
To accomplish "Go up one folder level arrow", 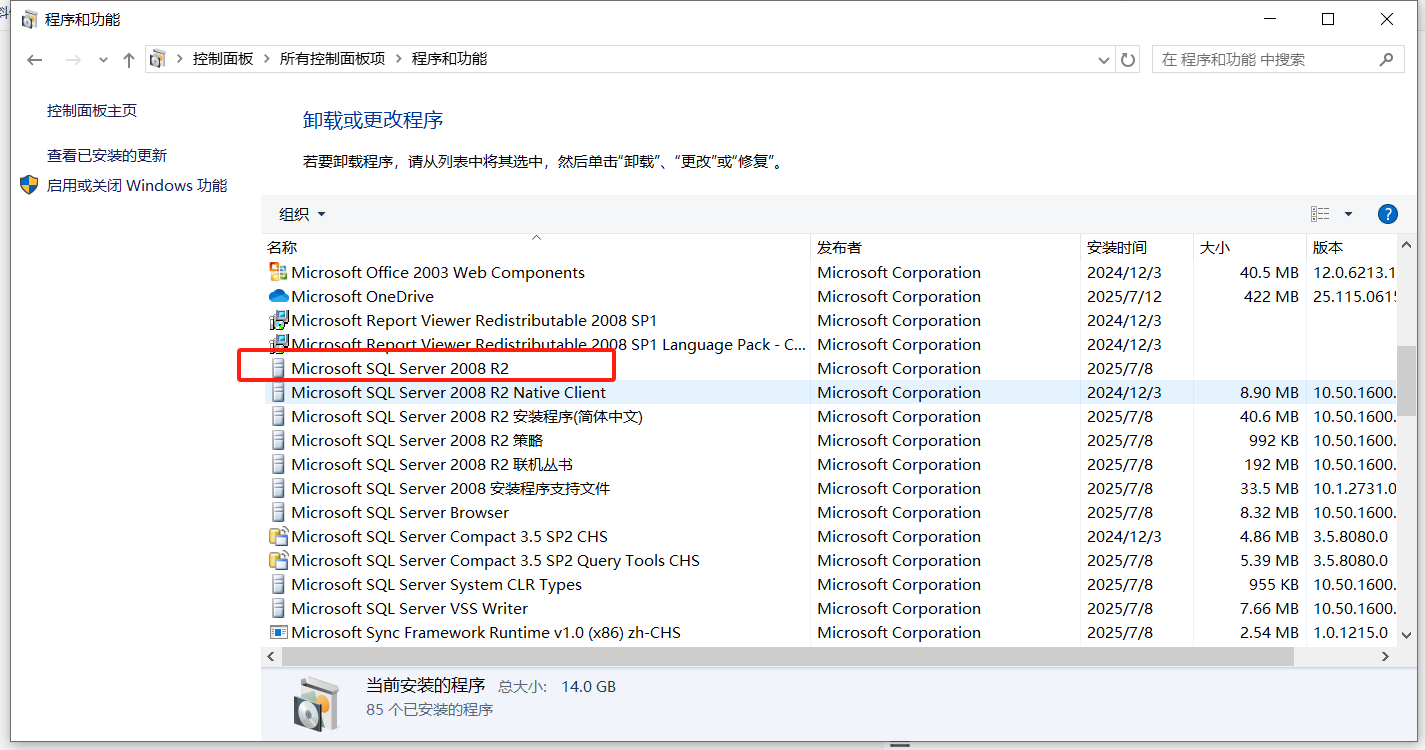I will click(128, 60).
